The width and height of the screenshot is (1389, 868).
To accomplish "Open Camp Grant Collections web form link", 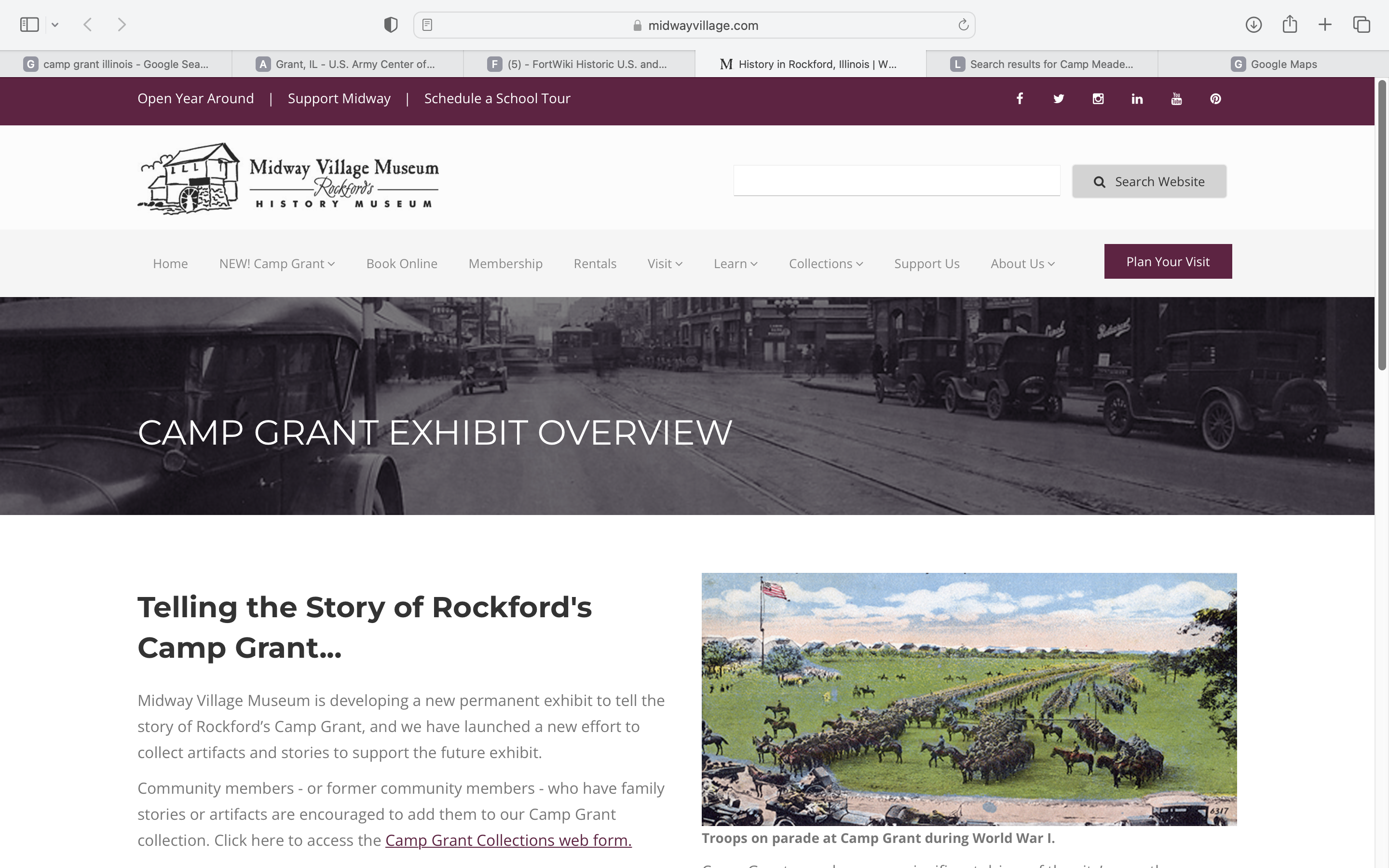I will [x=508, y=840].
